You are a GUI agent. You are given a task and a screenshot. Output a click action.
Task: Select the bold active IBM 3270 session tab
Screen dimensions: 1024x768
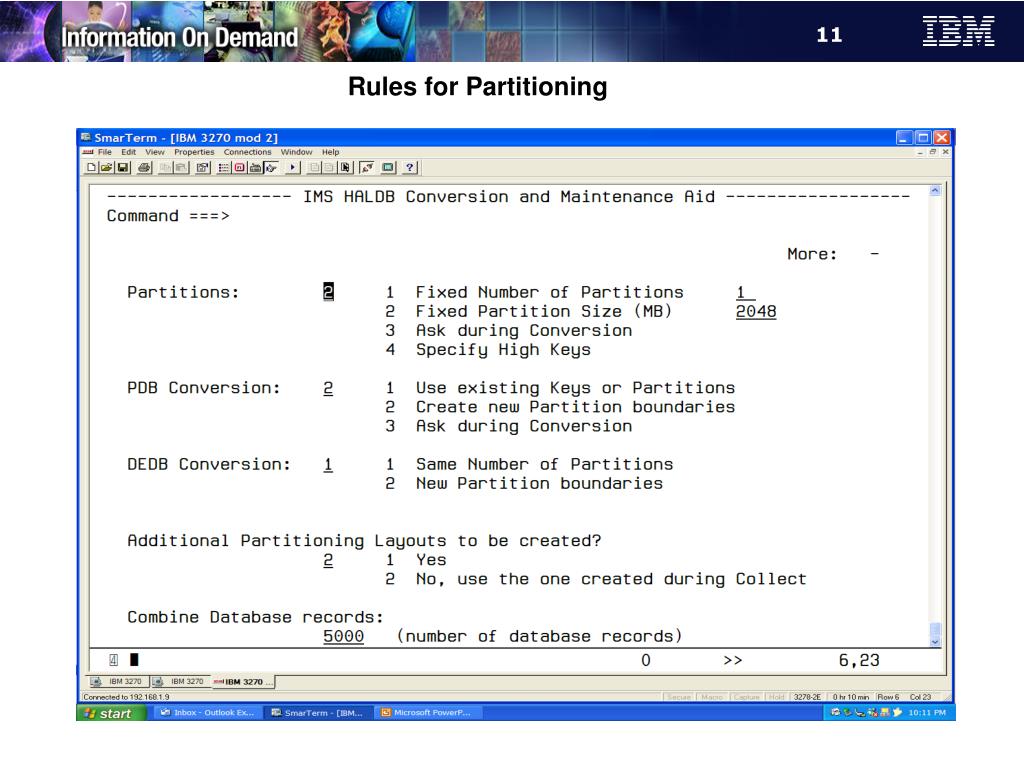(242, 682)
